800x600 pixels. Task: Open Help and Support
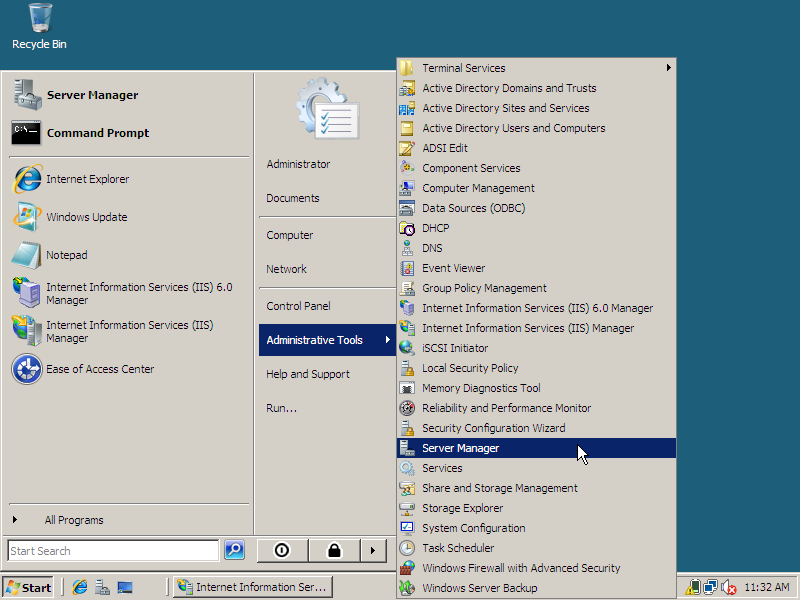pos(327,374)
